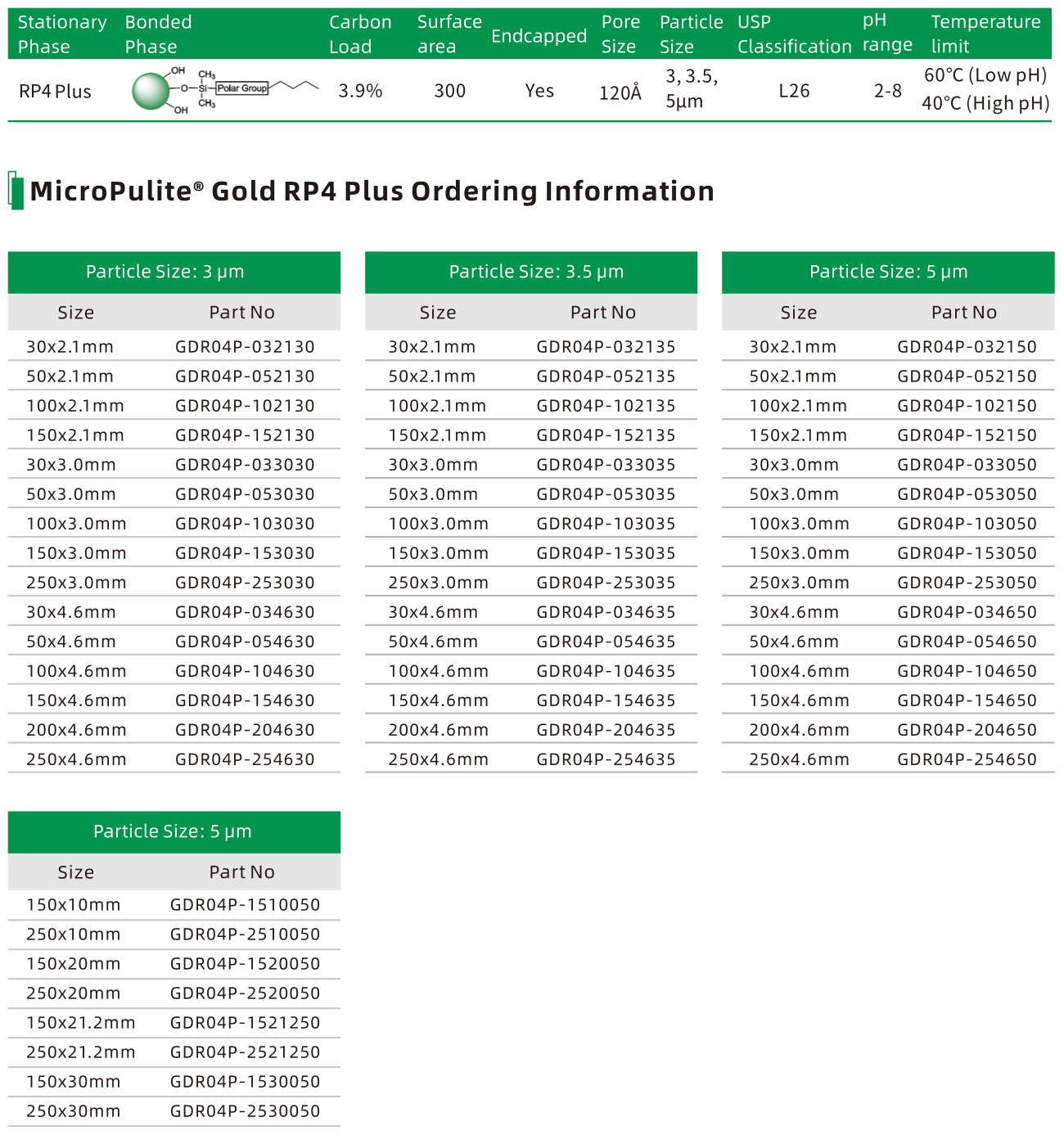
Task: Select the MicroPulite Gold RP4 Plus Ordering Information heading
Action: click(372, 191)
